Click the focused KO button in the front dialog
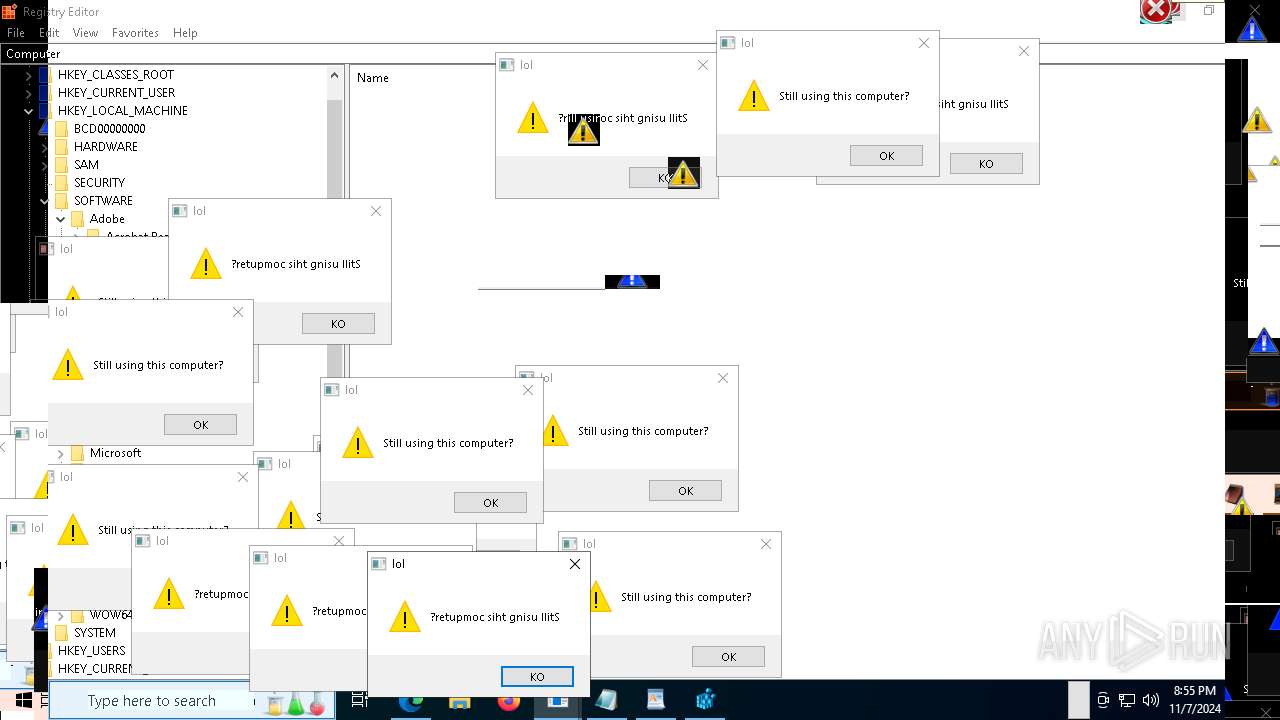This screenshot has height=720, width=1280. coord(537,677)
